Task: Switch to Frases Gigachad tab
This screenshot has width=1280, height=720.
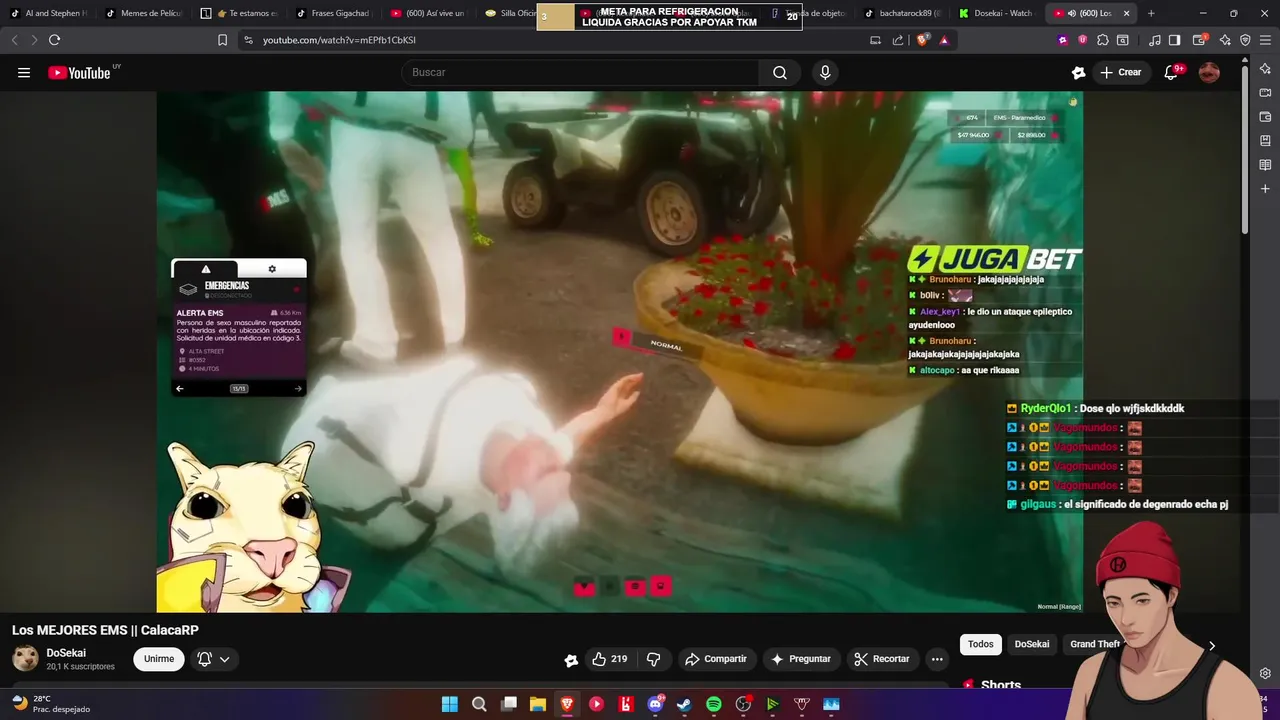Action: [334, 13]
